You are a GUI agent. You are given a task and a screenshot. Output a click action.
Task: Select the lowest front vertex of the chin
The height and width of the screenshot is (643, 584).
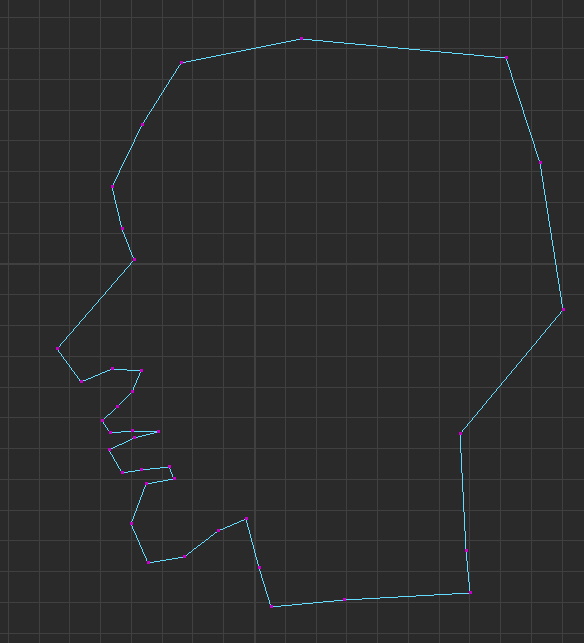[148, 563]
